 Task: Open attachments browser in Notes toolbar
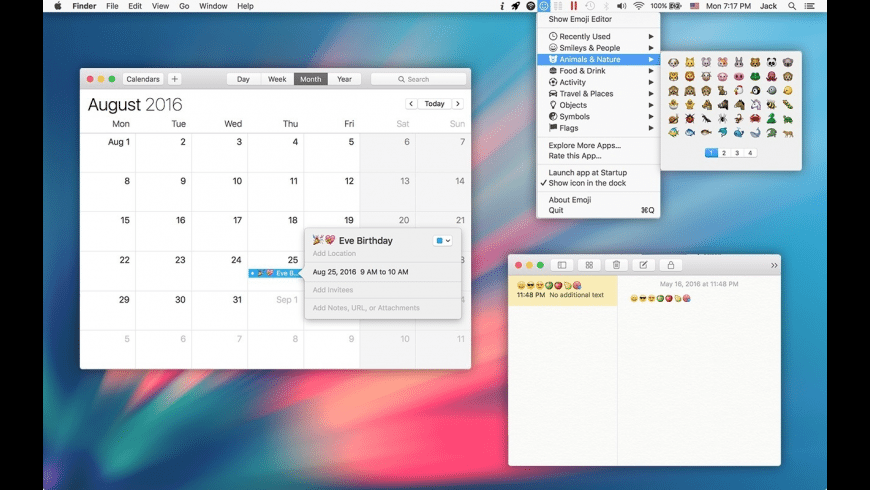point(589,265)
